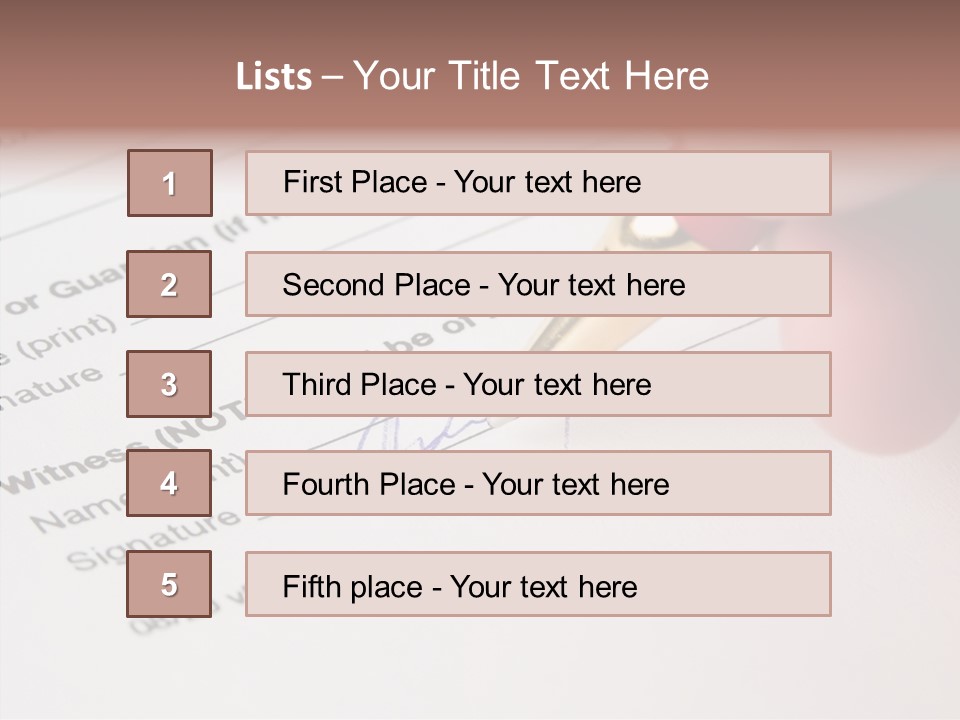Click the bold word "Lists" in title
960x720 pixels.
pos(274,77)
